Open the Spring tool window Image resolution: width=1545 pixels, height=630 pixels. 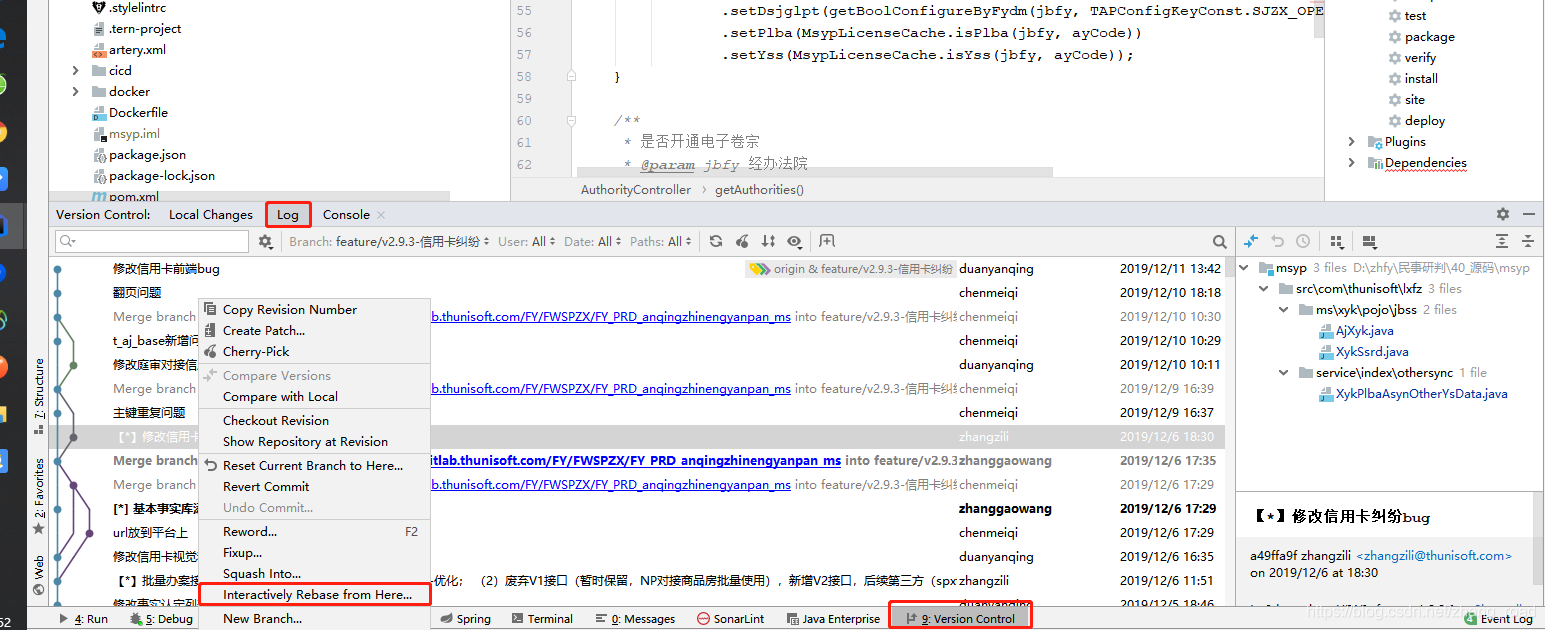(x=466, y=619)
